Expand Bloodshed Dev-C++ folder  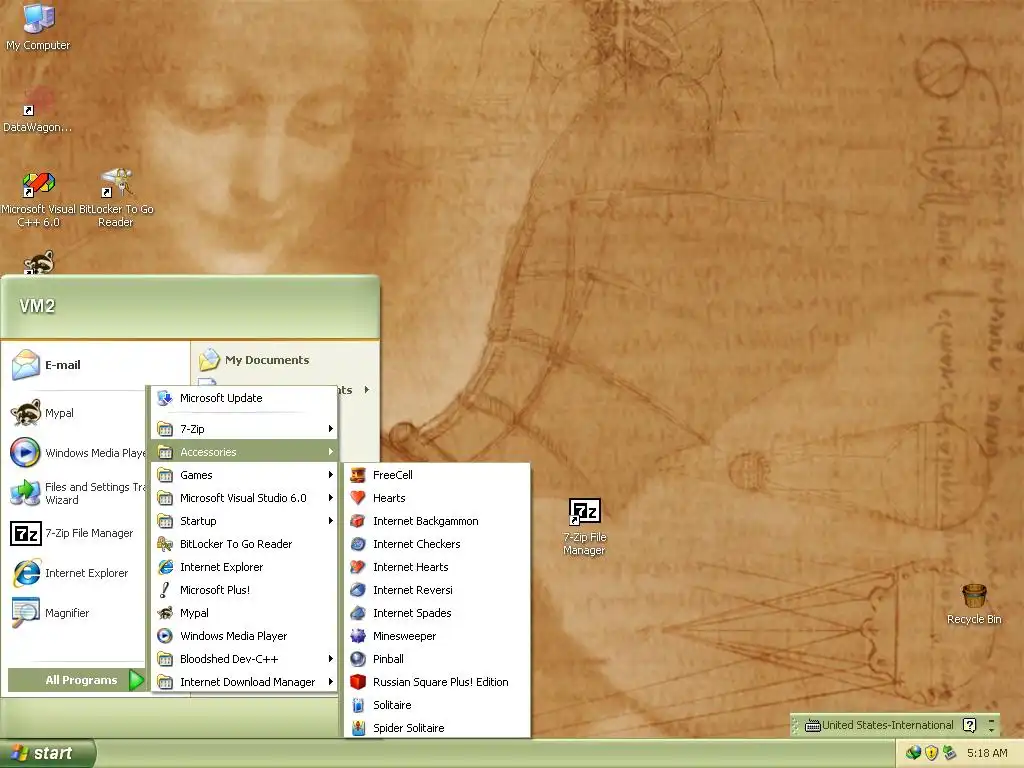(x=244, y=659)
